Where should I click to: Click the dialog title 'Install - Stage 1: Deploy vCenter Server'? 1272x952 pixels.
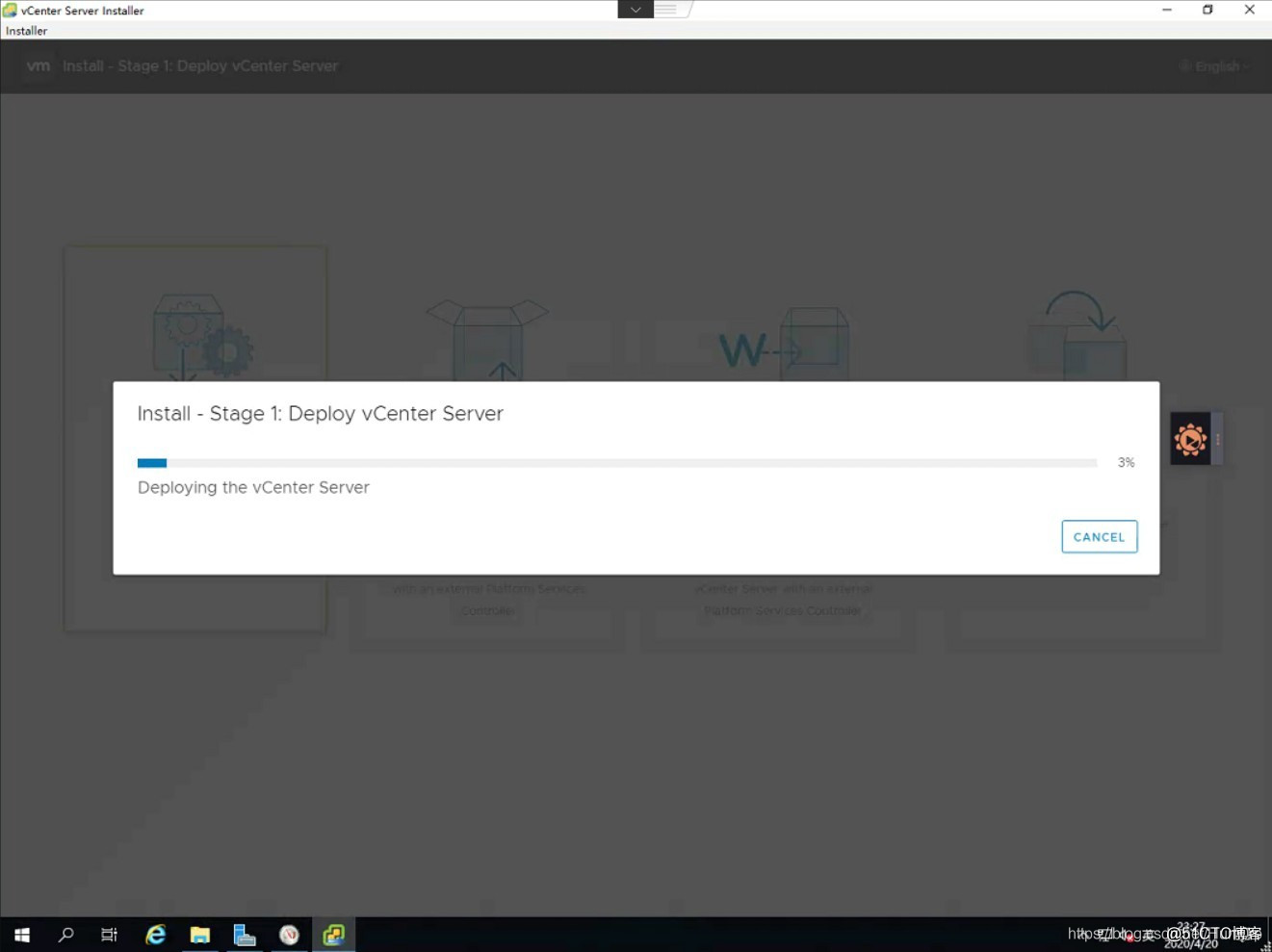point(320,414)
